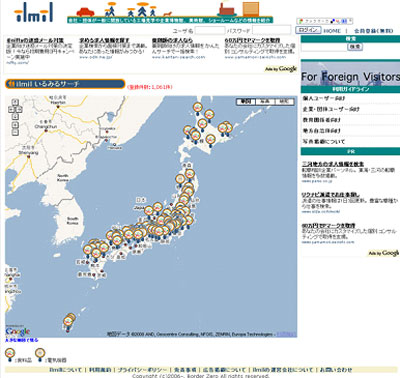400x378 pixels.
Task: Open the Google bookmark toolbar widget near the header
Action: click(x=324, y=21)
